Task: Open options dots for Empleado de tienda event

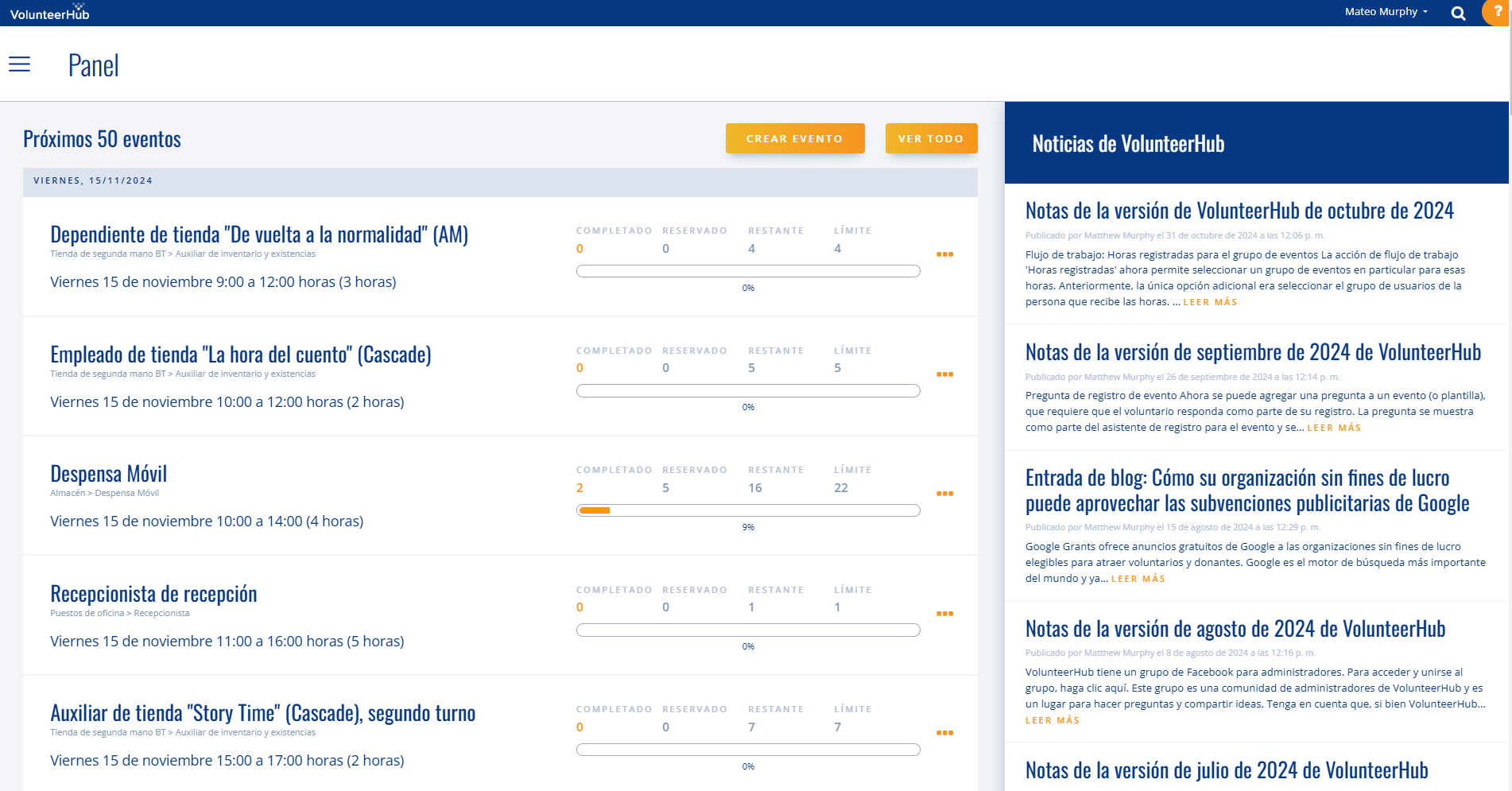Action: [x=944, y=374]
